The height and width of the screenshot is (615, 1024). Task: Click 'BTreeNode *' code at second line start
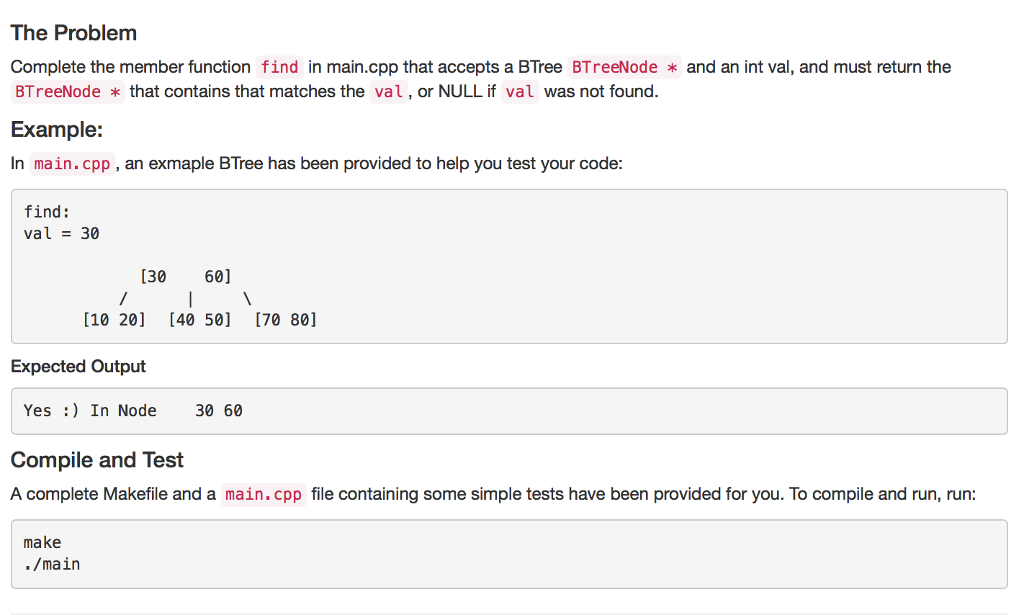pos(68,92)
